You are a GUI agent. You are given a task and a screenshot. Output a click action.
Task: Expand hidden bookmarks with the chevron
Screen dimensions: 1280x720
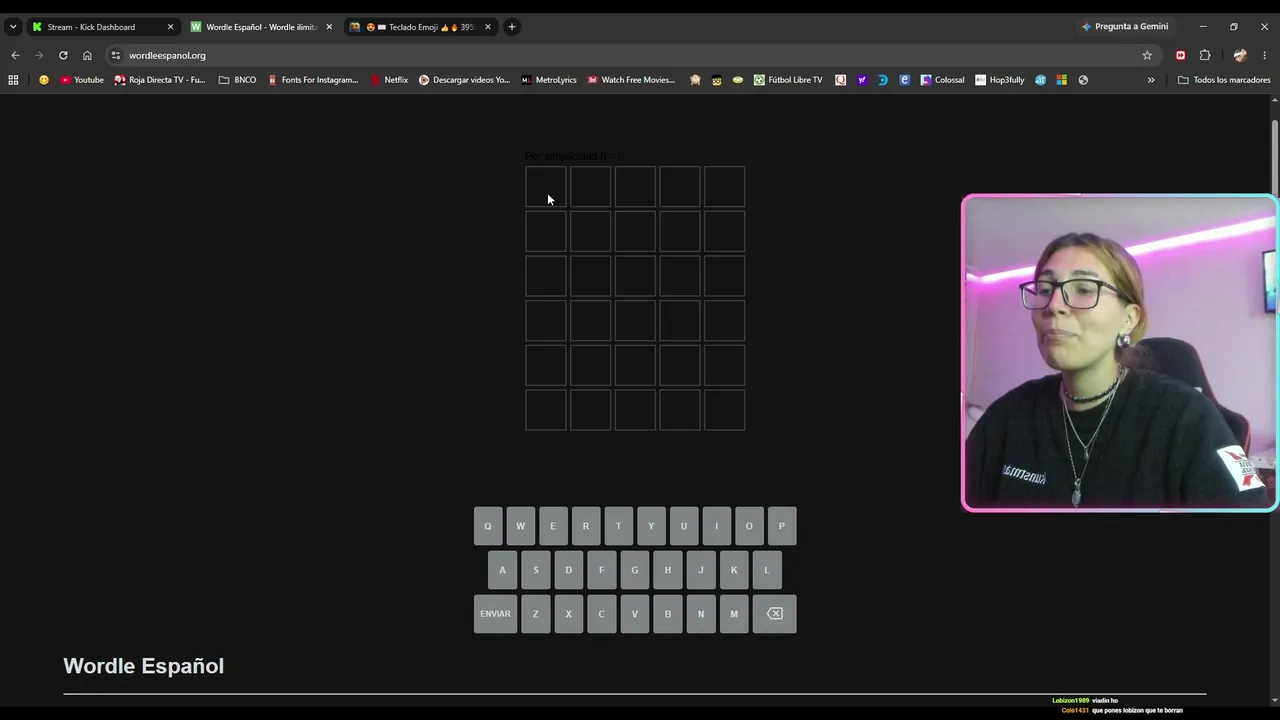(x=1151, y=80)
